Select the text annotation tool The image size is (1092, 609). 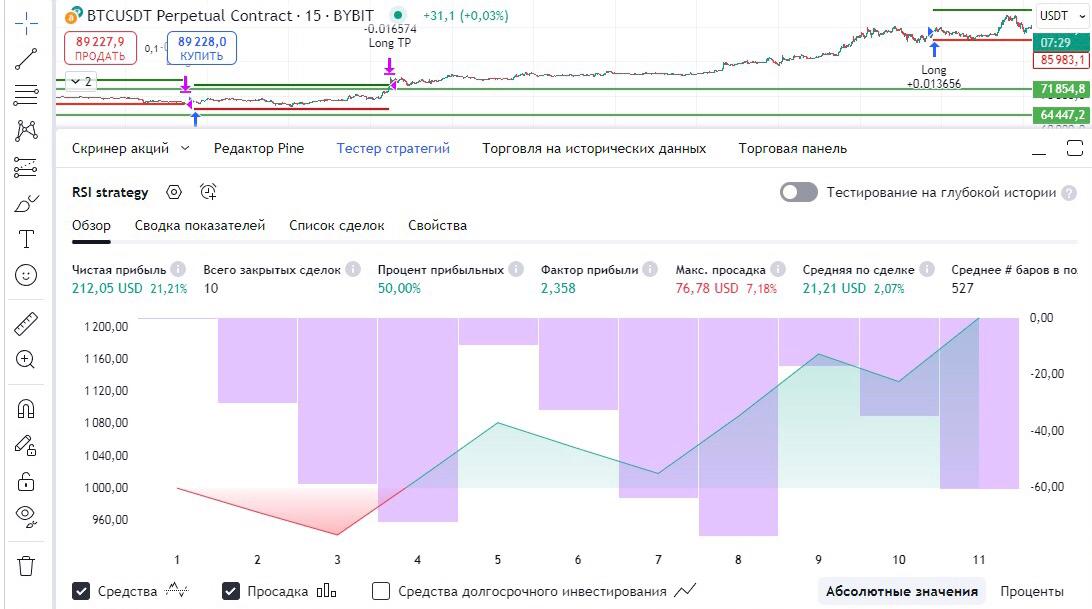click(x=27, y=239)
